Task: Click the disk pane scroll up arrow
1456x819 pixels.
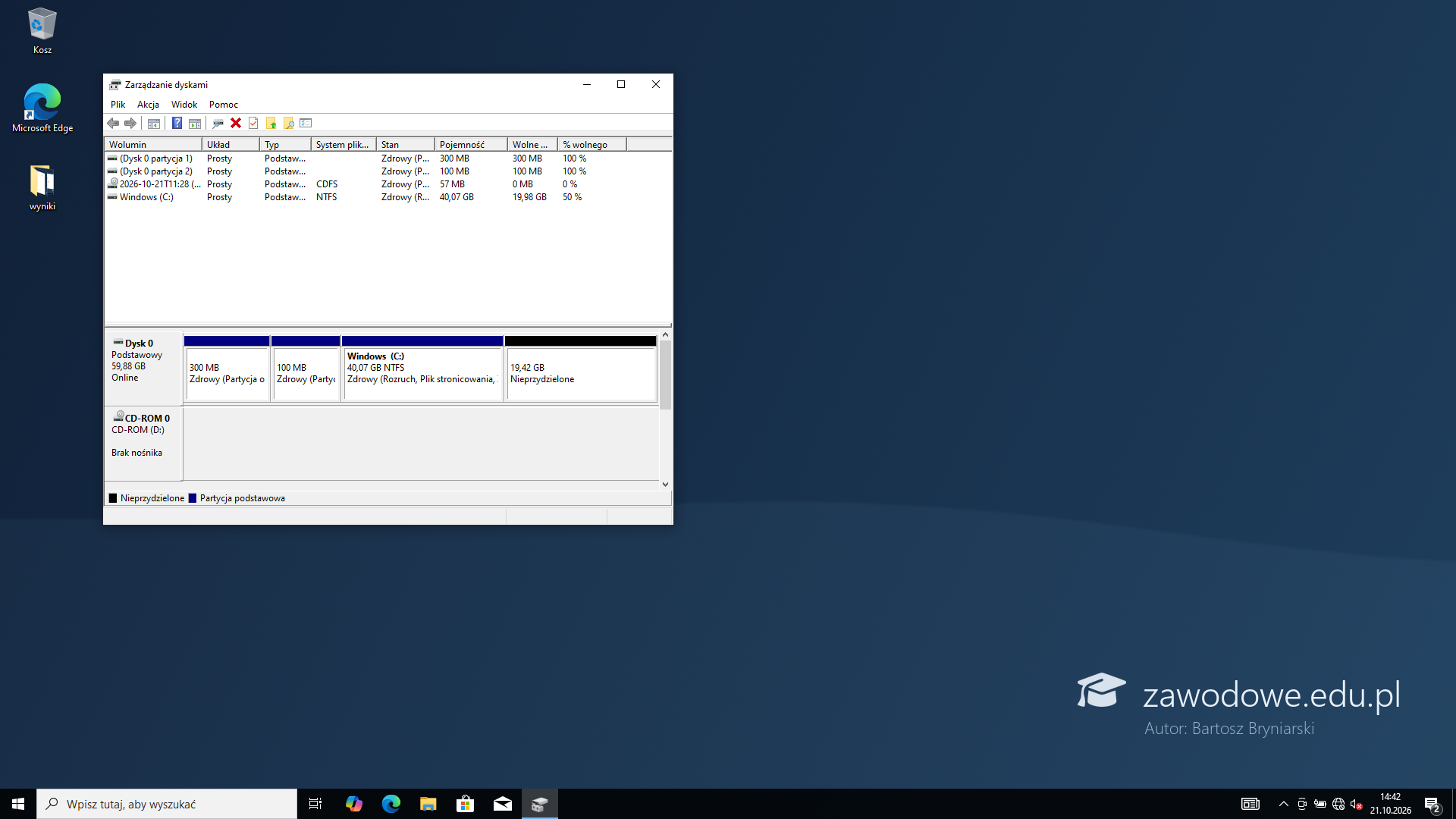Action: [665, 334]
